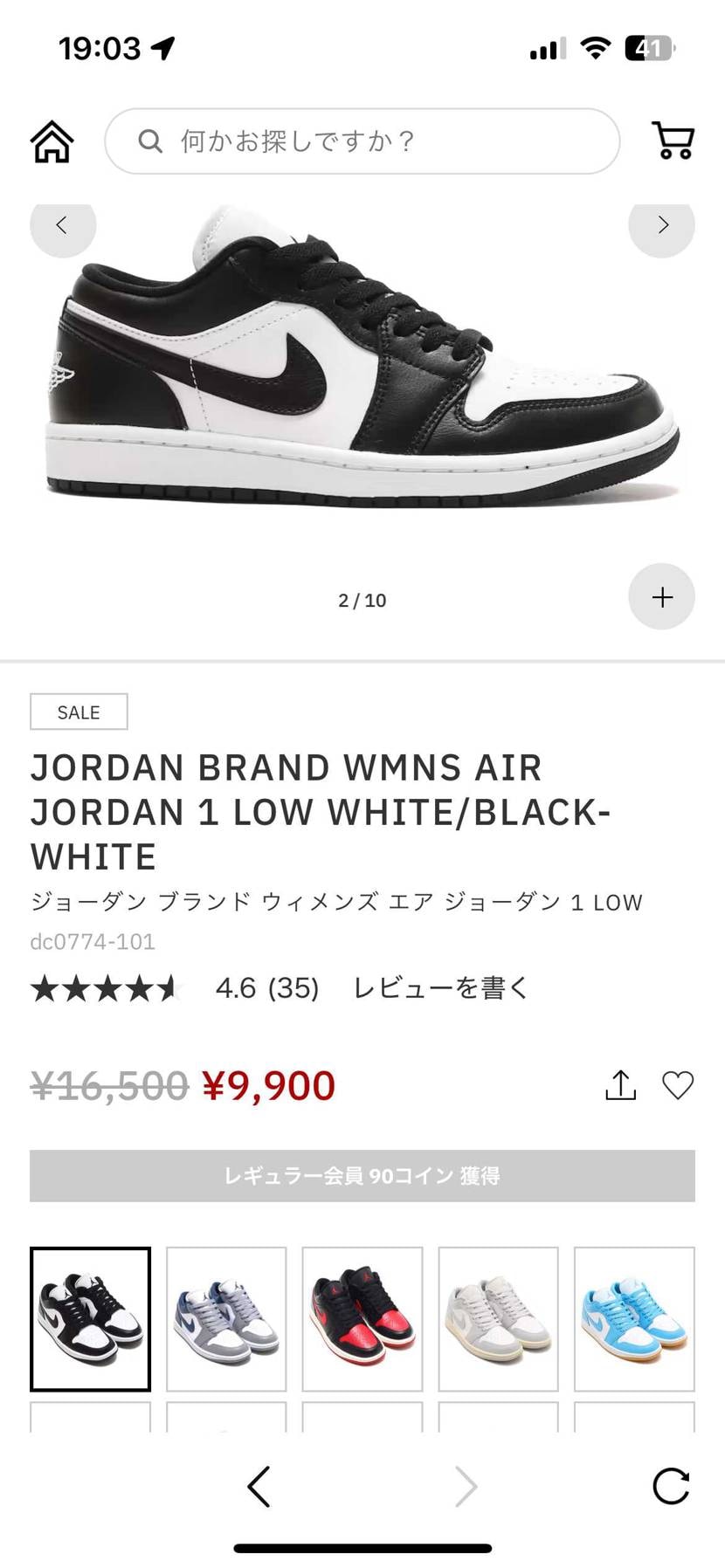Open the shopping cart
Screen dimensions: 725x1568
pos(673,141)
